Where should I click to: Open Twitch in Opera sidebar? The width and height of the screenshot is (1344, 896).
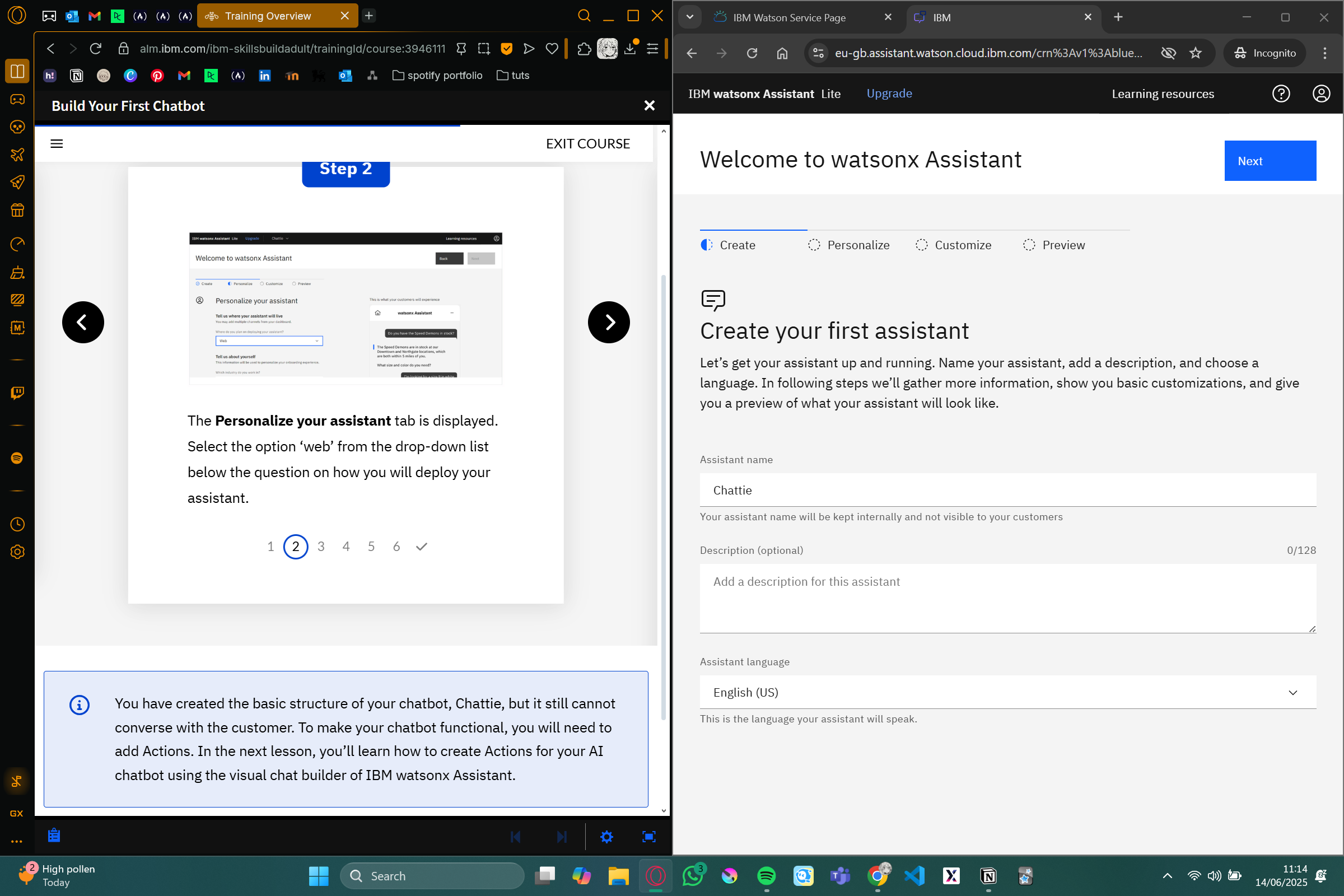click(x=17, y=393)
